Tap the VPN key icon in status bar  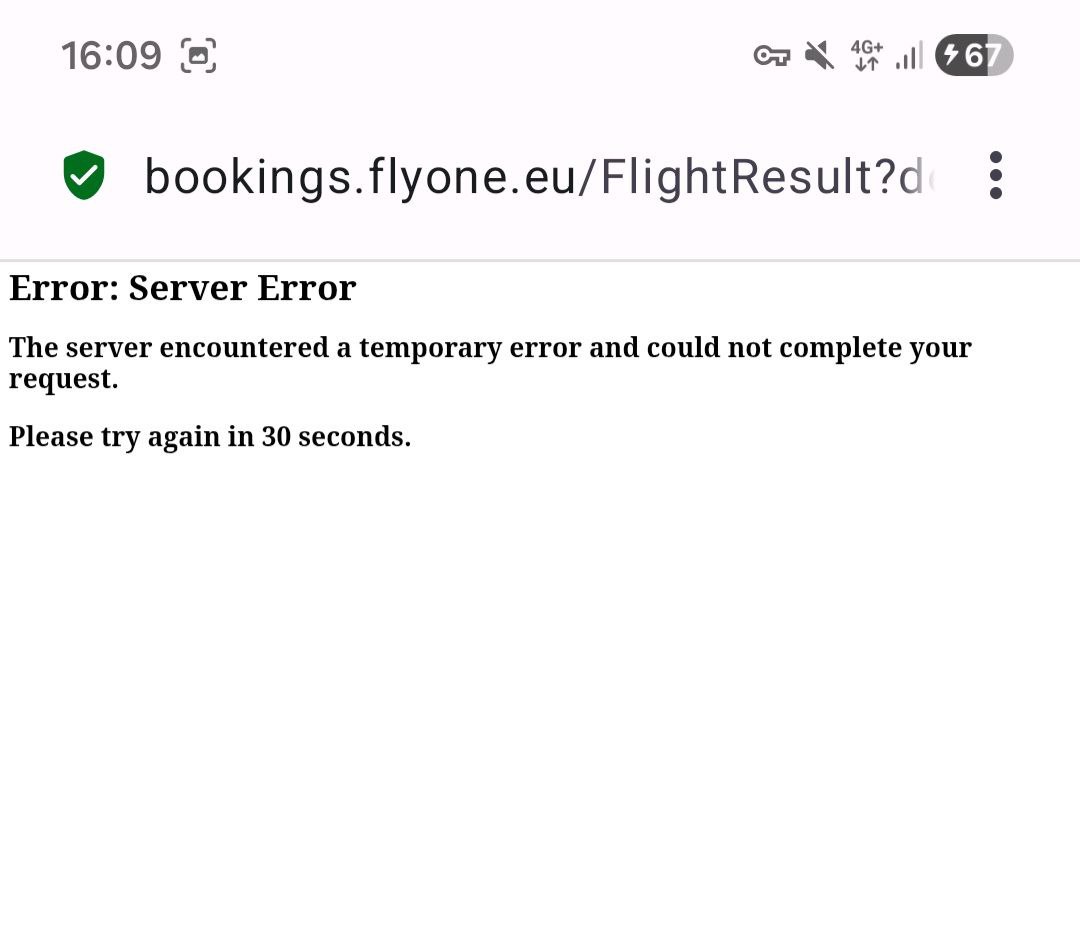tap(771, 56)
